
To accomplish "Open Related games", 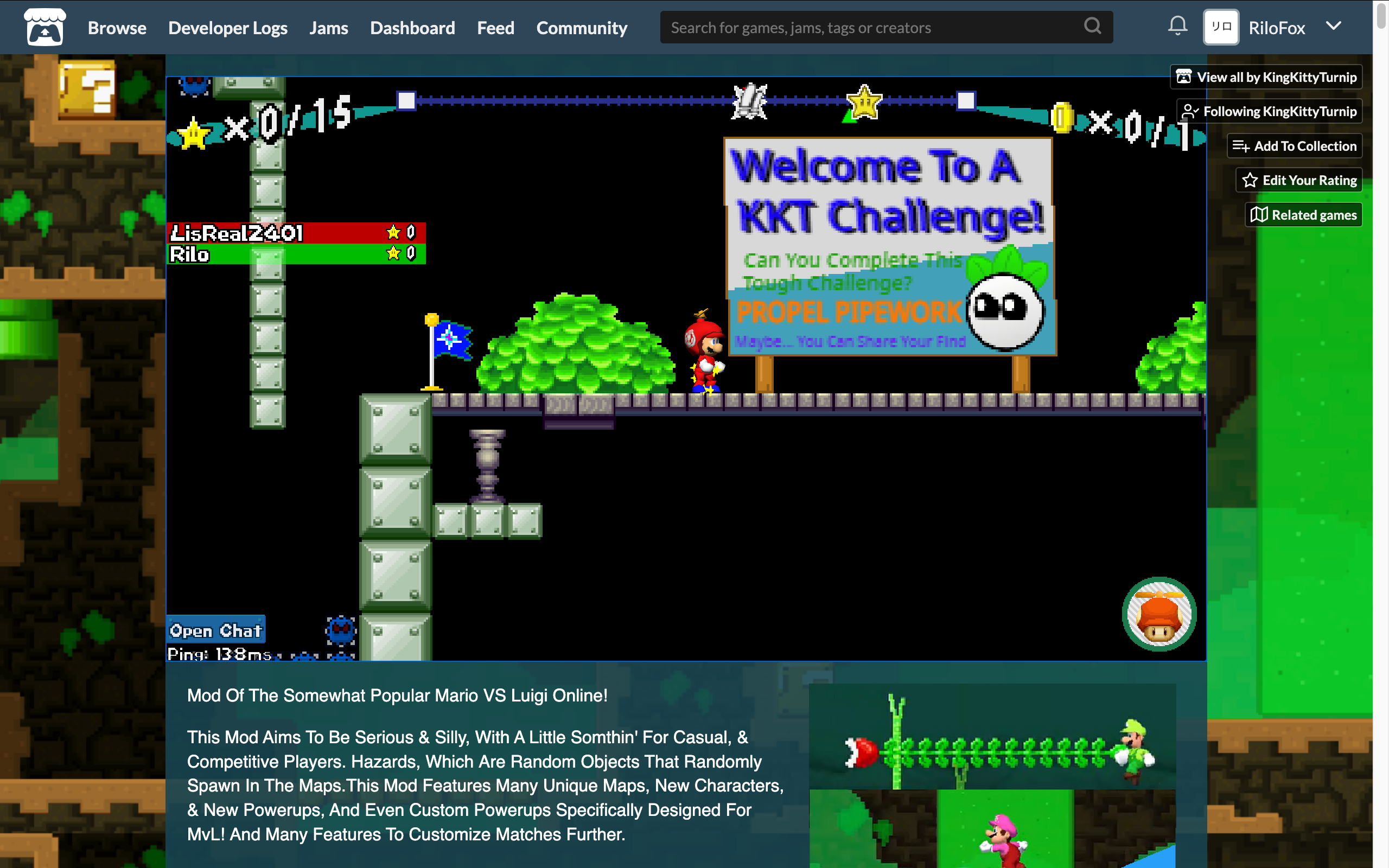I will coord(1303,215).
